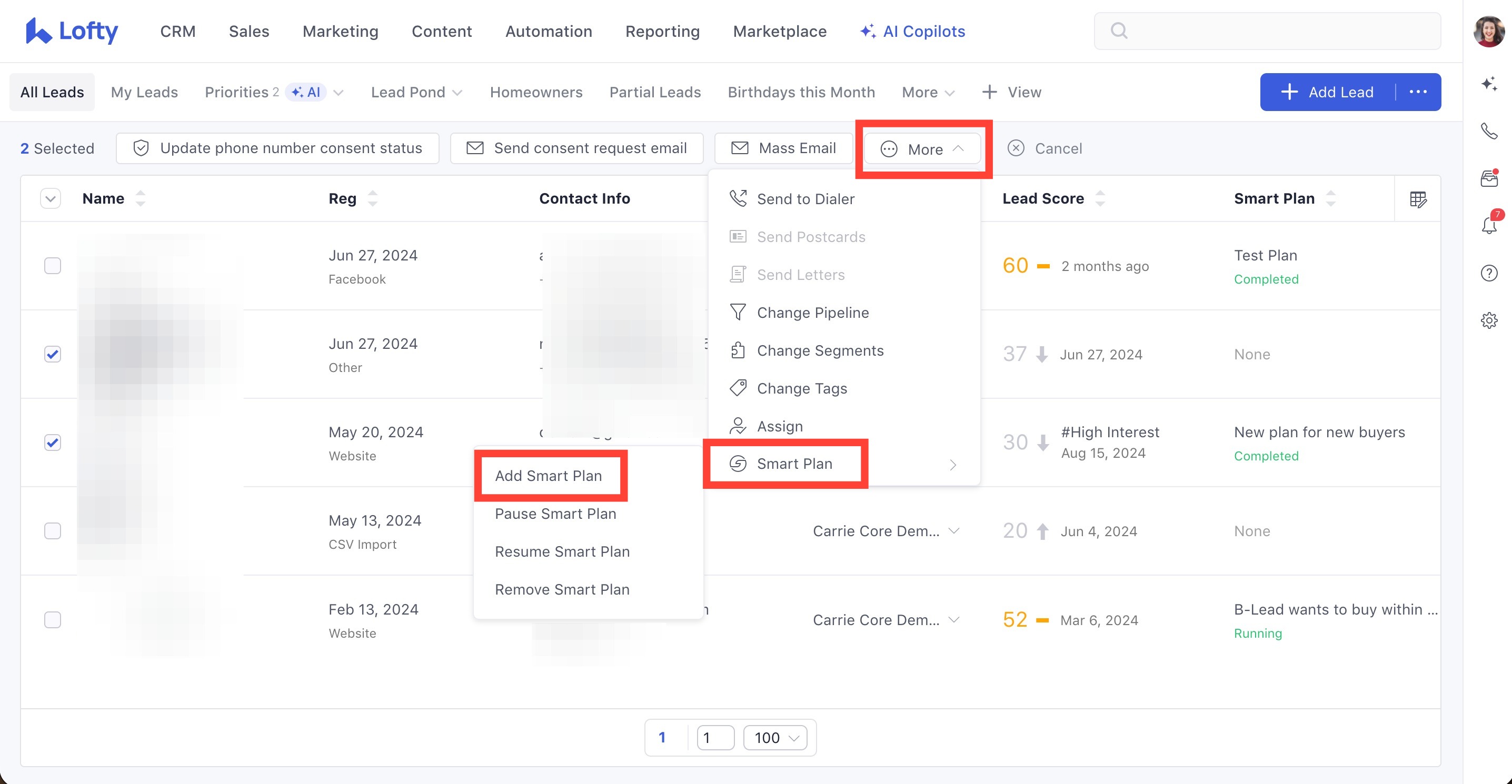Open the table column customization icon
Image resolution: width=1512 pixels, height=784 pixels.
[x=1417, y=199]
